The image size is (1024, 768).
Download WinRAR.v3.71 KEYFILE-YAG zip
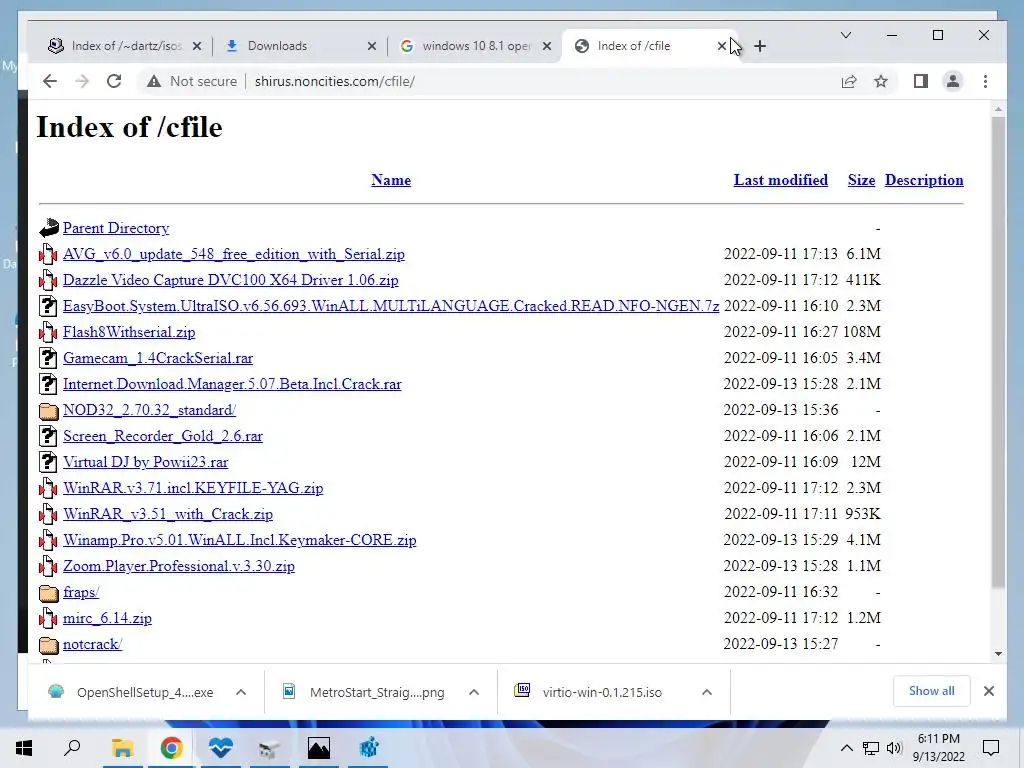click(193, 488)
